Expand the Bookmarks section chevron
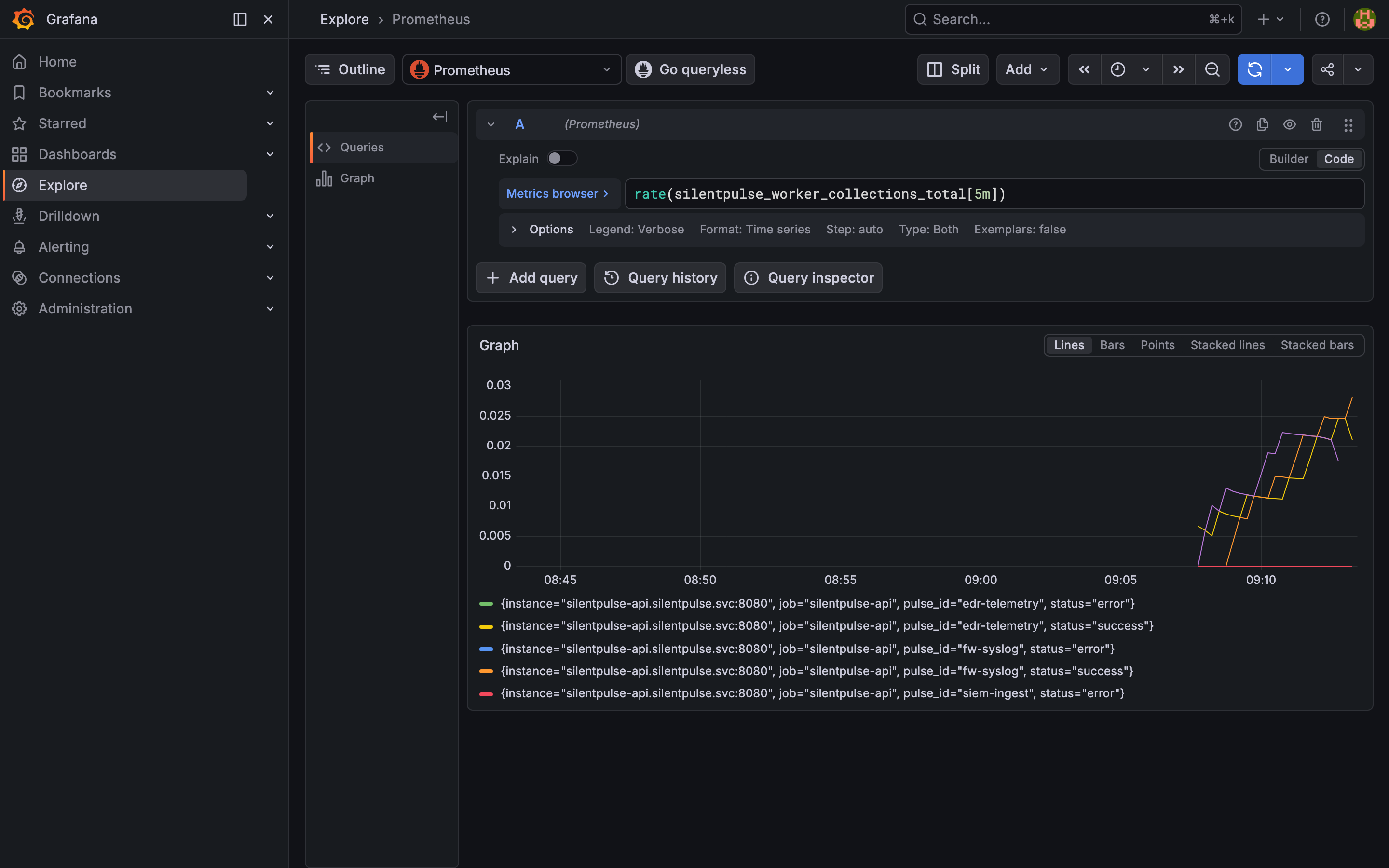The width and height of the screenshot is (1389, 868). (x=270, y=93)
